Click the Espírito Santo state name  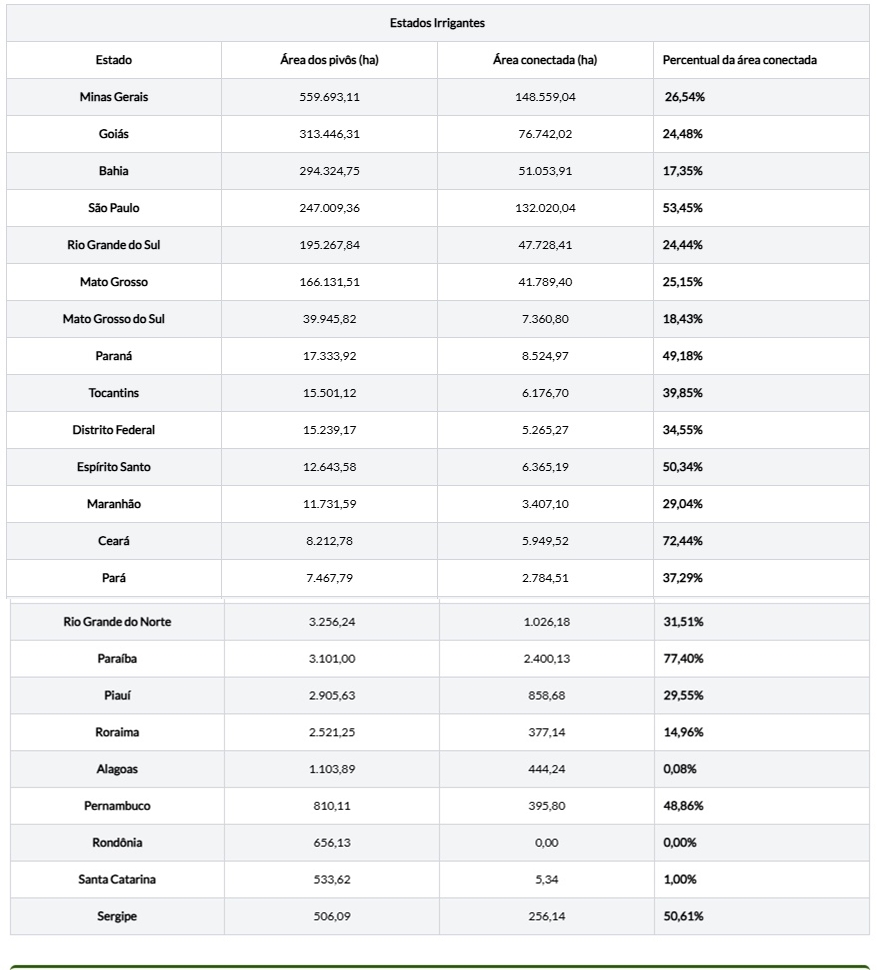tap(114, 467)
